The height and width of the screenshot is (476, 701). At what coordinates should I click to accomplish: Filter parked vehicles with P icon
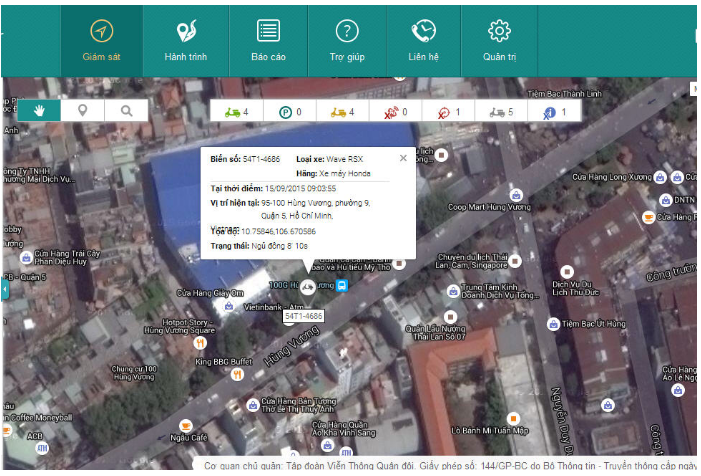pos(289,111)
